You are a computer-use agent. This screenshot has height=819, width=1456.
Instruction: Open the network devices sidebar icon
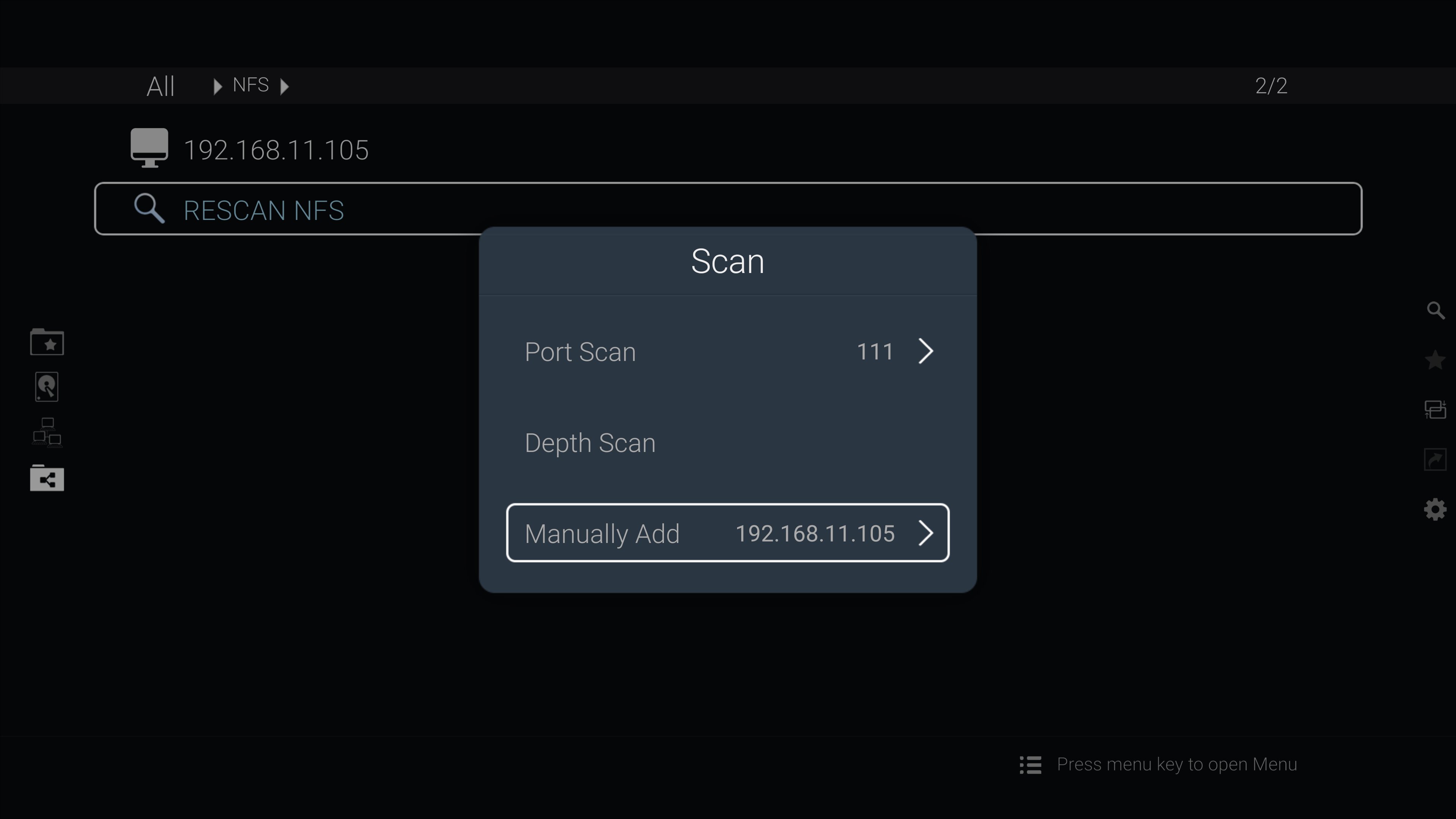point(47,432)
